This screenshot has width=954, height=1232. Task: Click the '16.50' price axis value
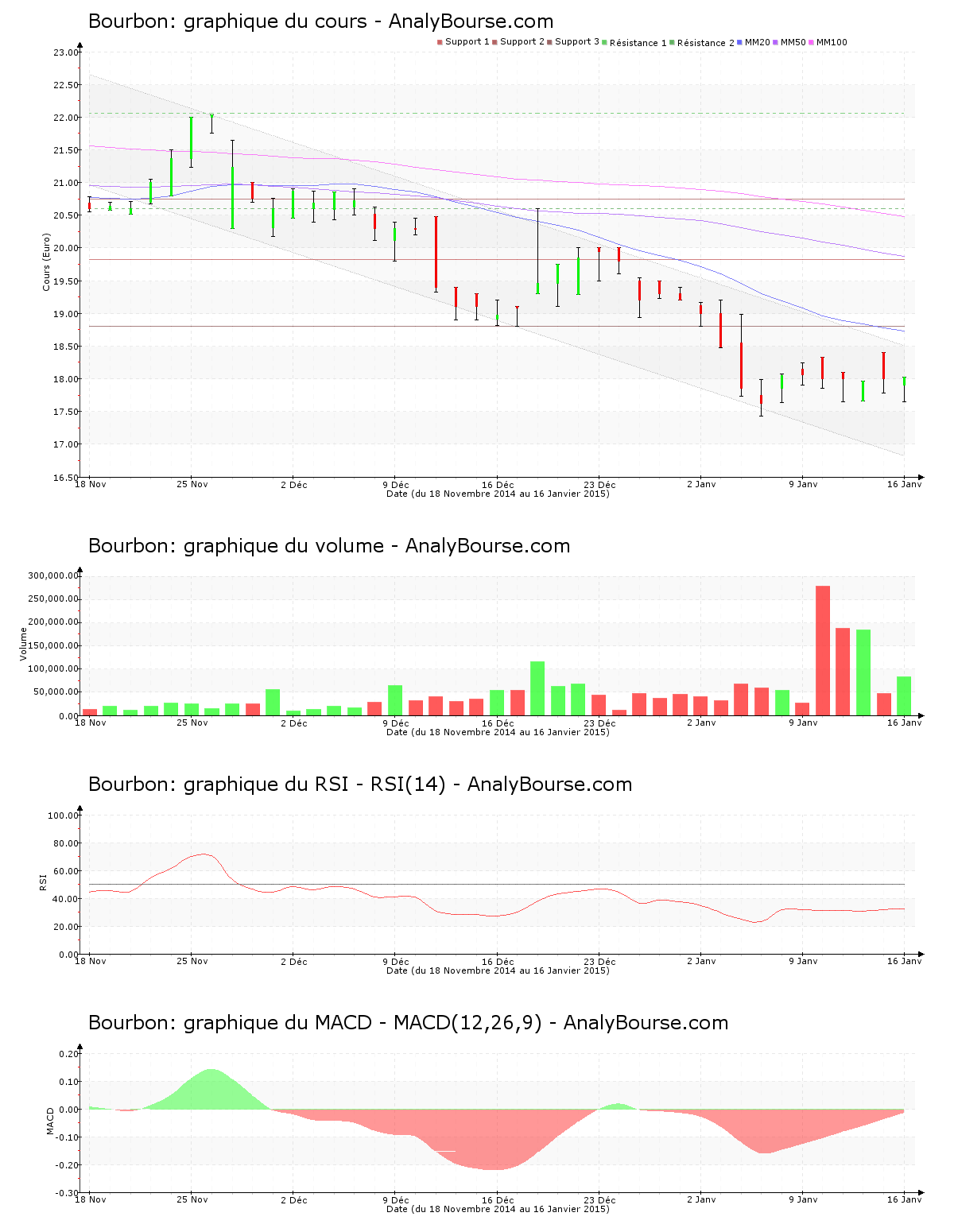[65, 478]
